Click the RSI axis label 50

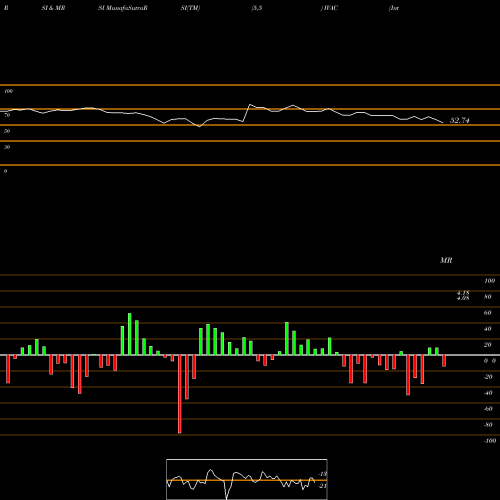click(x=7, y=131)
